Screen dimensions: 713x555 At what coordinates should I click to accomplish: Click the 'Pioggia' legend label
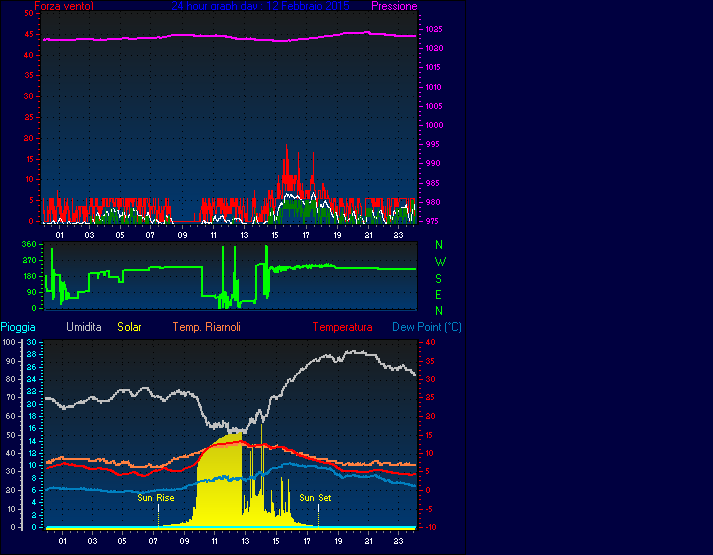[18, 327]
